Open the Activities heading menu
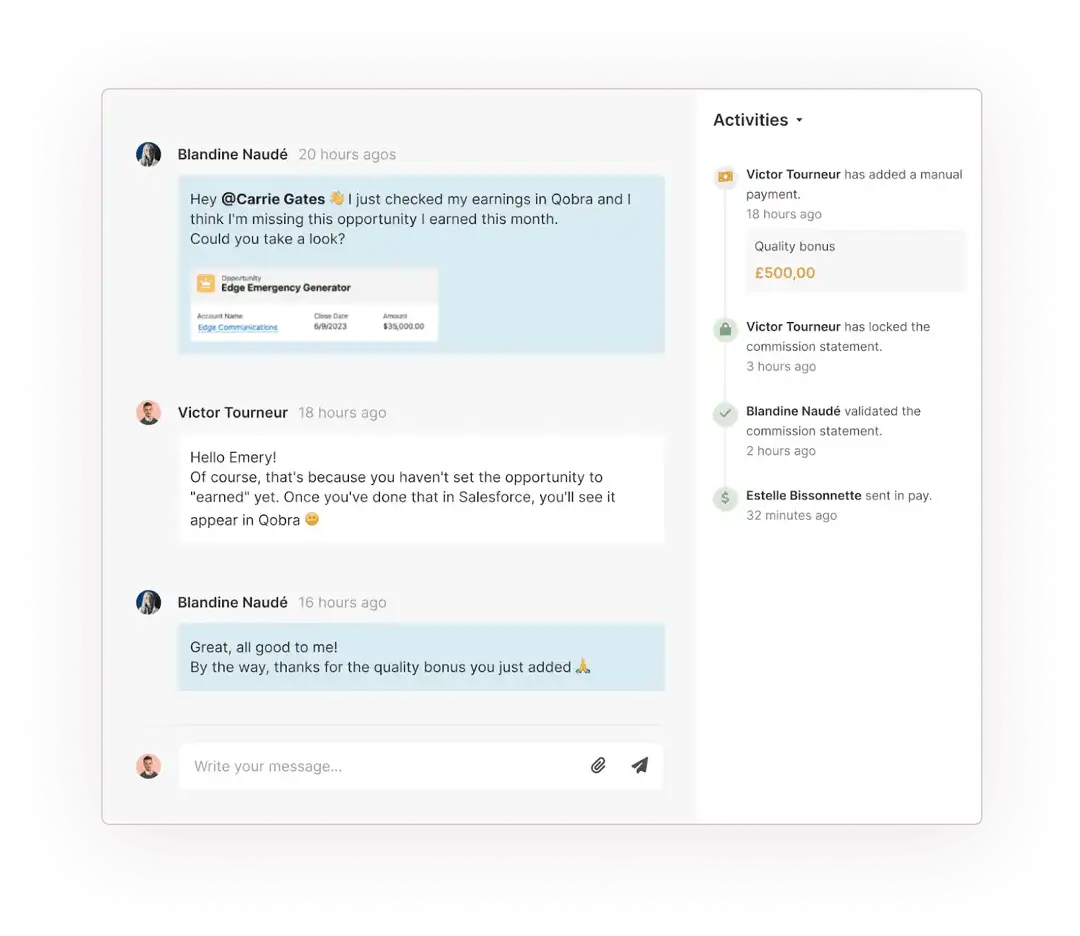 pyautogui.click(x=751, y=120)
